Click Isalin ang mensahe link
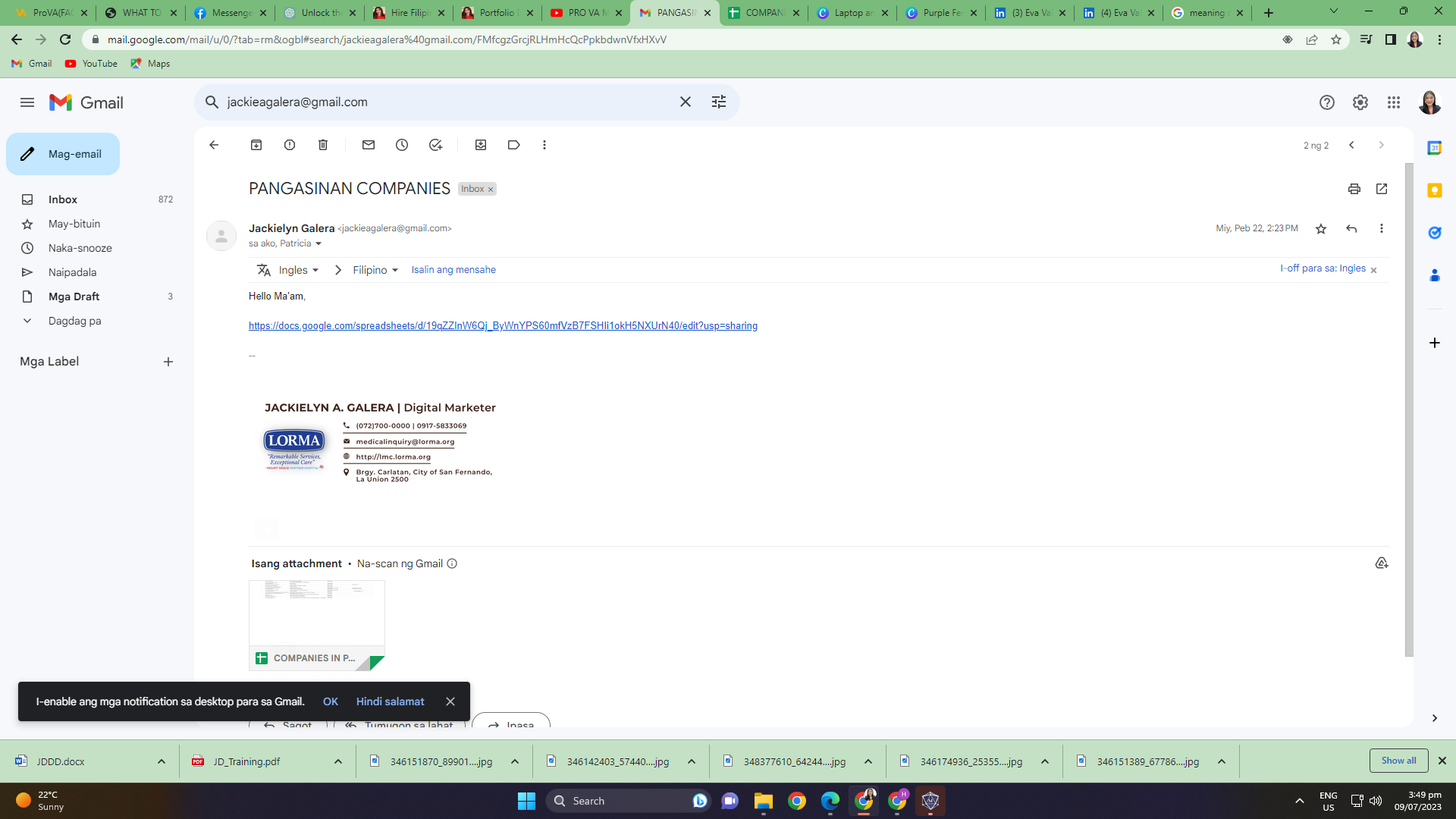The image size is (1456, 819). tap(453, 270)
